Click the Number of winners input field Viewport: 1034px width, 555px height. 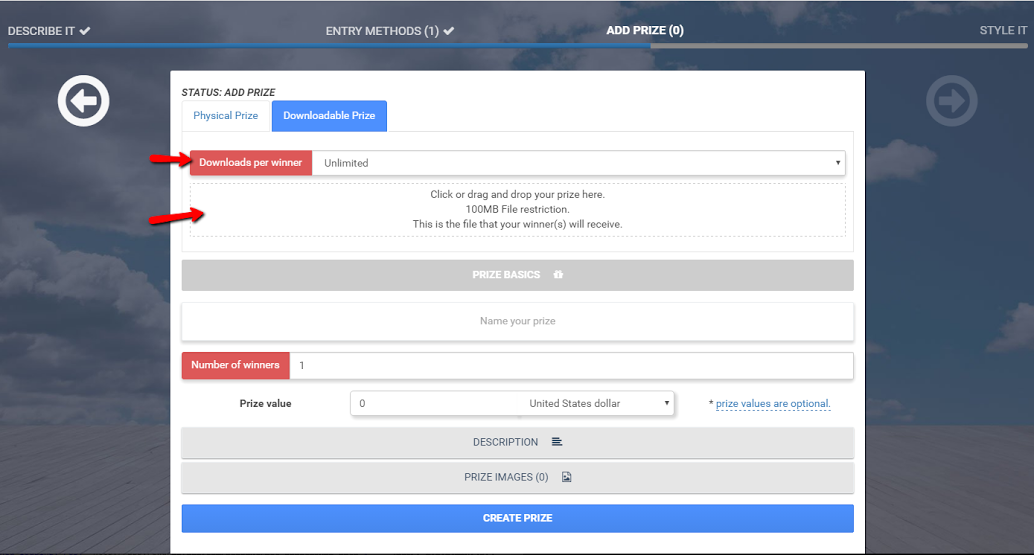572,366
